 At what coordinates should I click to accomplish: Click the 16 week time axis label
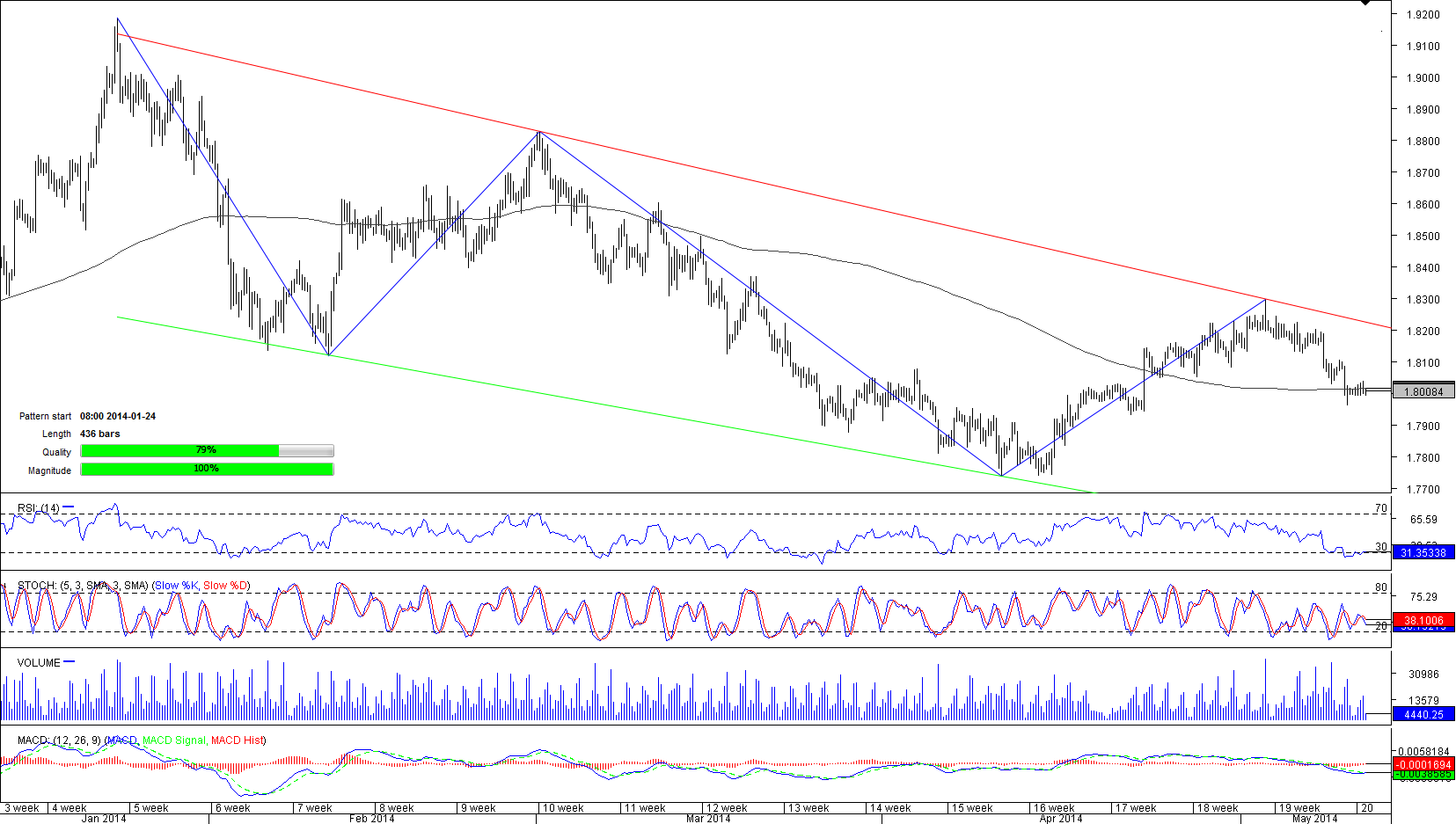pyautogui.click(x=1054, y=808)
